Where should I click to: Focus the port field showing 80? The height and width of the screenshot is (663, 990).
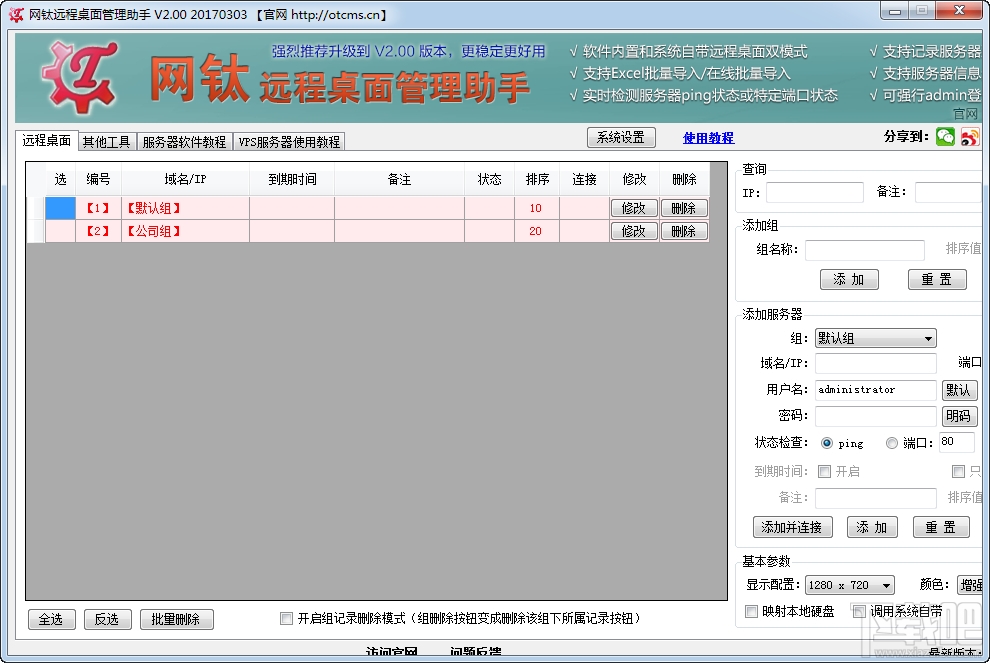(x=957, y=442)
